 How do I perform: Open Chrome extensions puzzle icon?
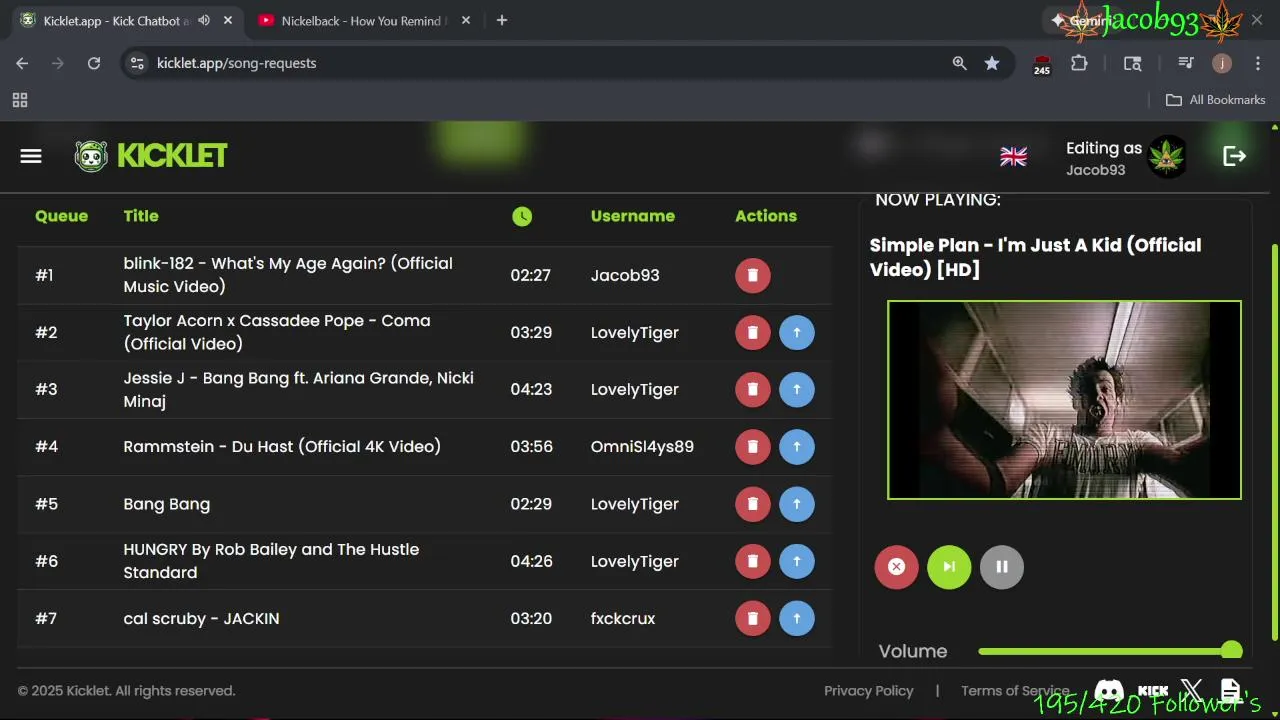1079,63
